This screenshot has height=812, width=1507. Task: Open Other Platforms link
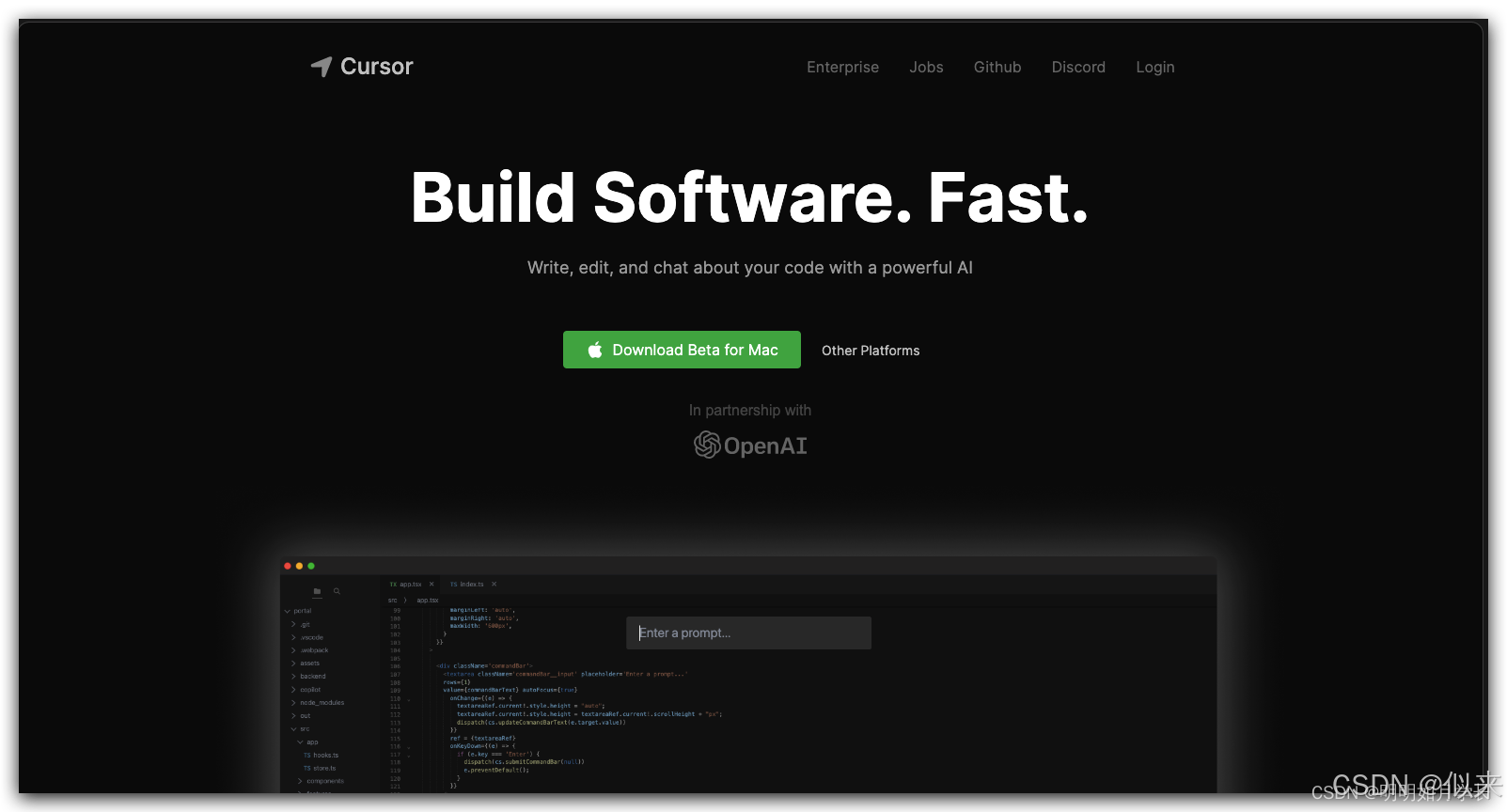[871, 351]
